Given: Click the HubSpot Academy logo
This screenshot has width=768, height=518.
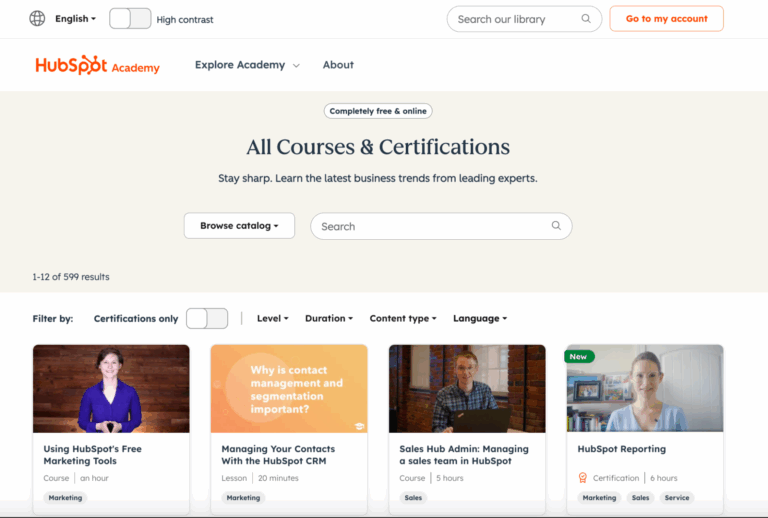Looking at the screenshot, I should tap(97, 65).
